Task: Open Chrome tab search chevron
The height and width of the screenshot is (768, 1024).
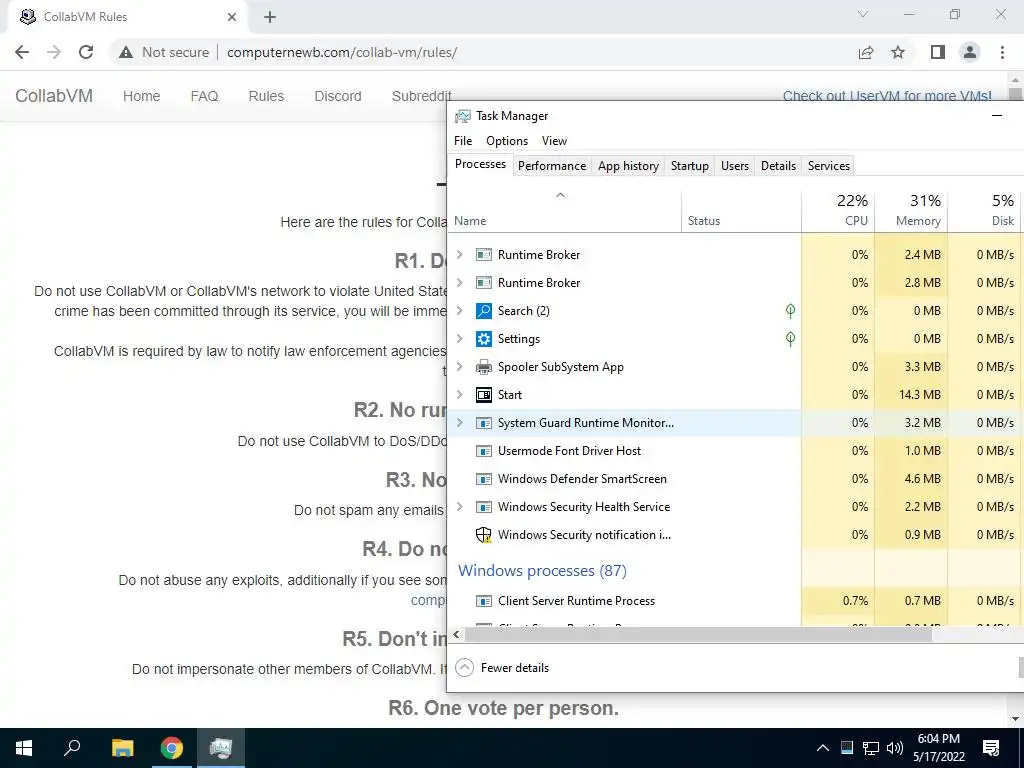Action: click(863, 14)
